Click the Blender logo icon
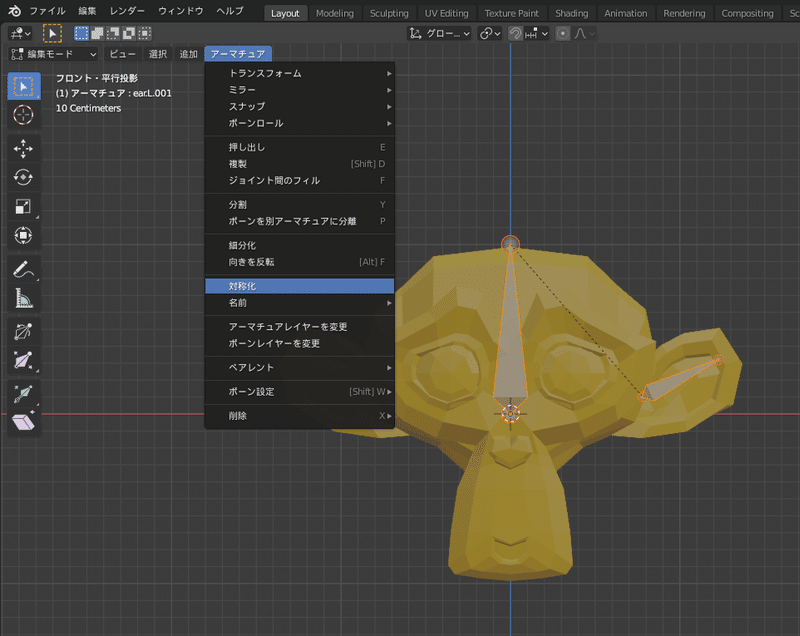800x636 pixels. tap(14, 11)
